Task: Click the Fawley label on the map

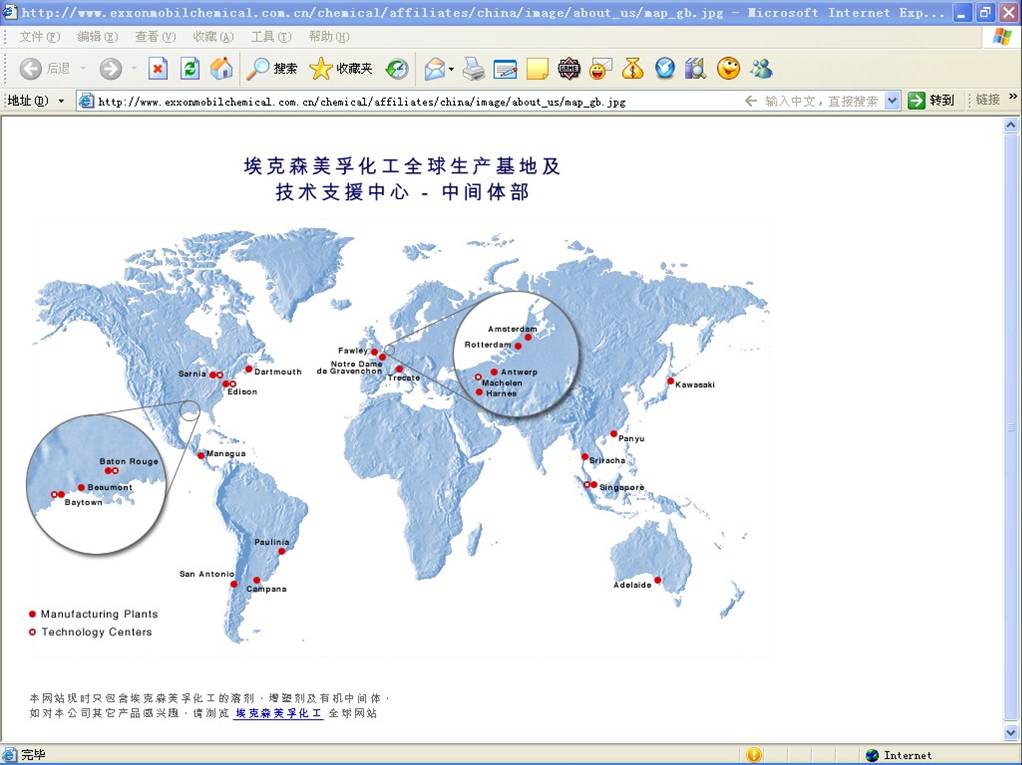Action: [x=353, y=351]
